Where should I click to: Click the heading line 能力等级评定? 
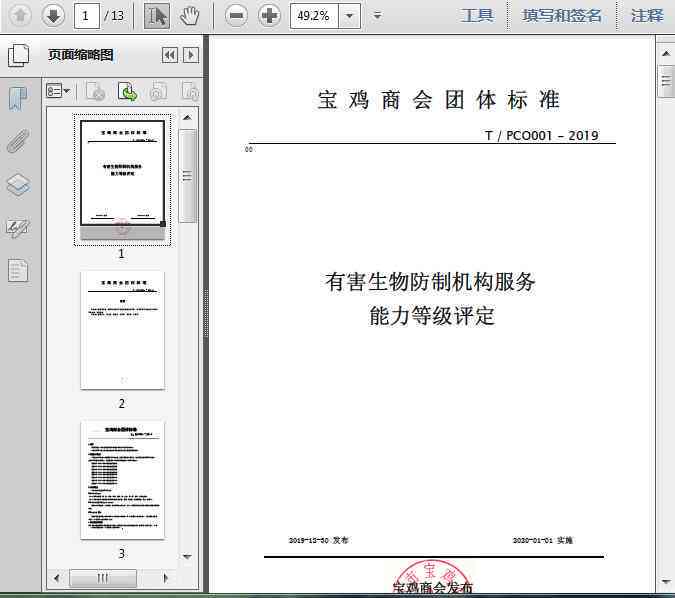point(432,316)
